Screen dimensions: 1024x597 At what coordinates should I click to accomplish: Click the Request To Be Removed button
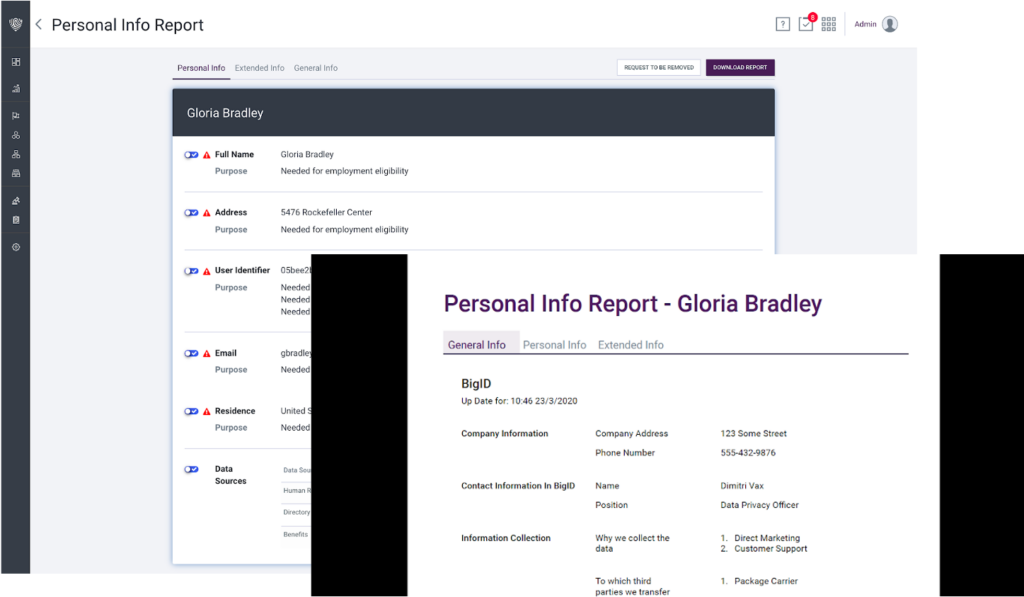click(658, 68)
